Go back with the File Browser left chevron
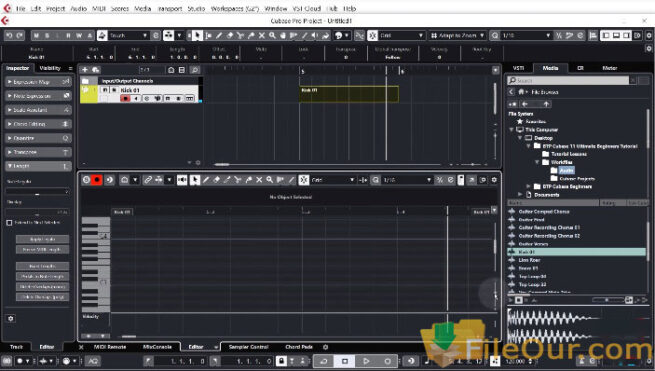Image resolution: width=655 pixels, height=371 pixels. coord(511,91)
